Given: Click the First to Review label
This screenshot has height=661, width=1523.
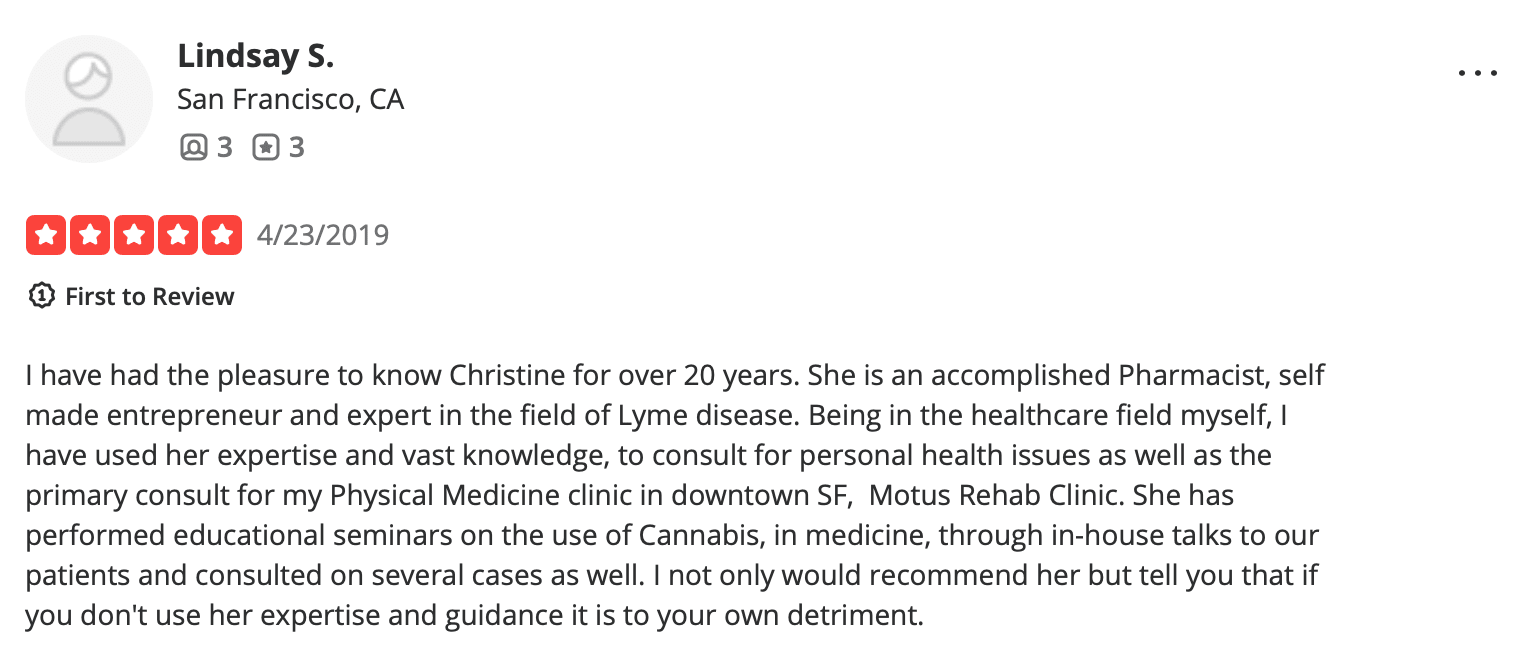Looking at the screenshot, I should pyautogui.click(x=150, y=297).
